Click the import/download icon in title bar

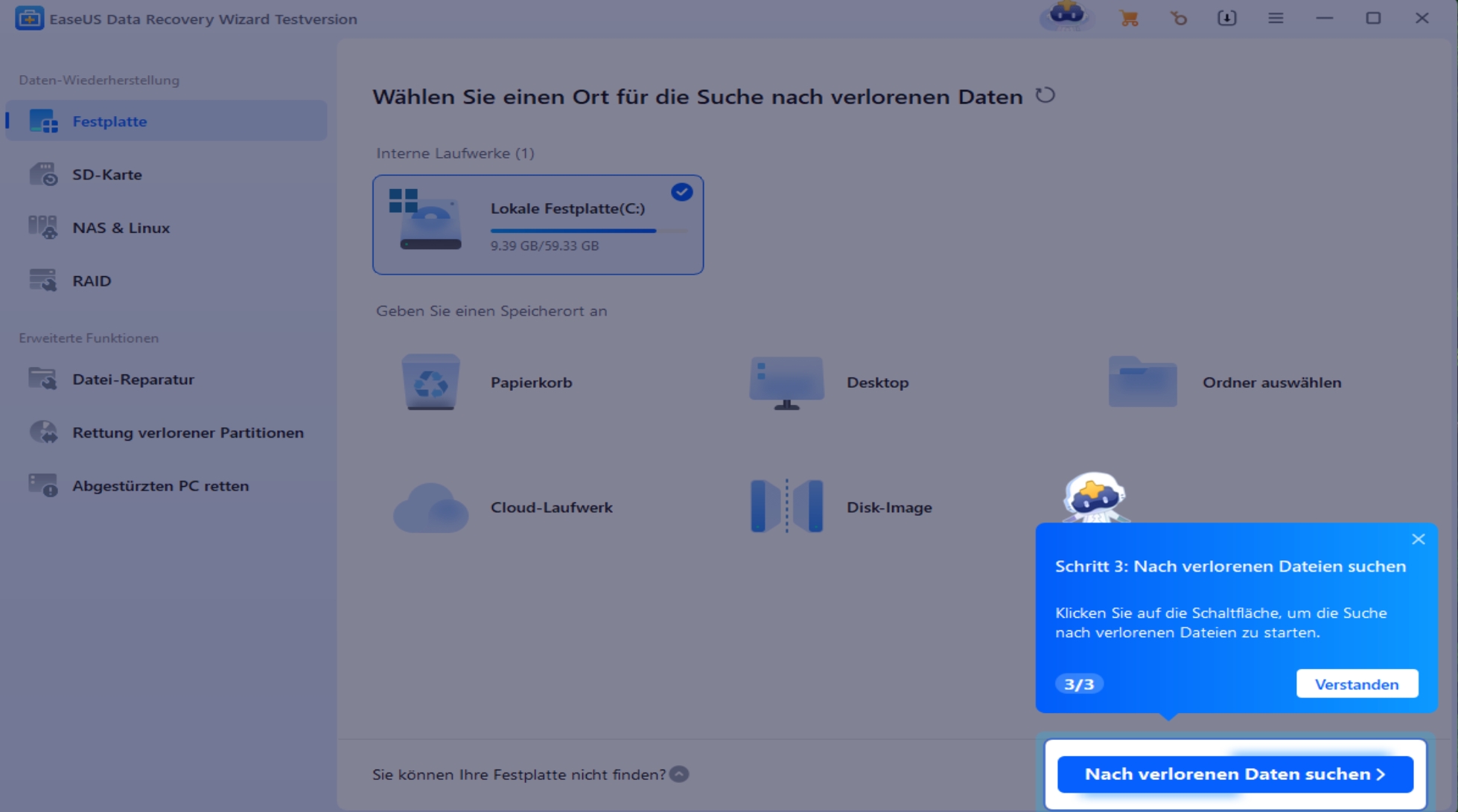[x=1226, y=19]
